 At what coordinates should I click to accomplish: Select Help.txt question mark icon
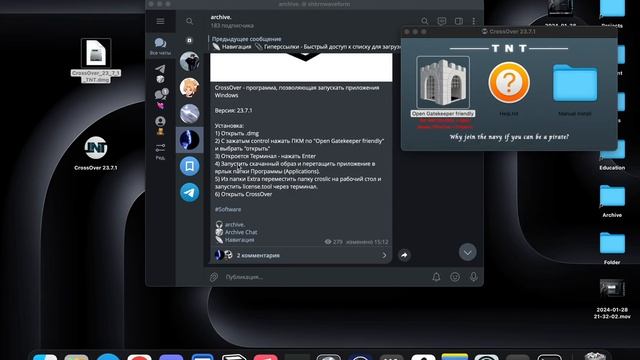(509, 82)
